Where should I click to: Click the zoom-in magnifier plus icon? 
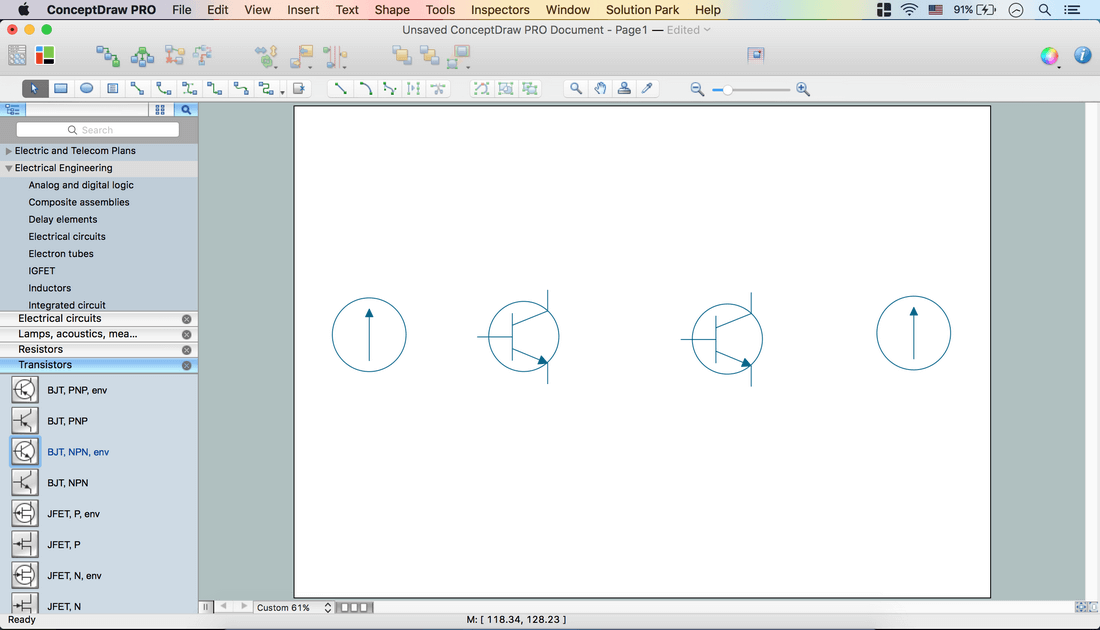[803, 89]
